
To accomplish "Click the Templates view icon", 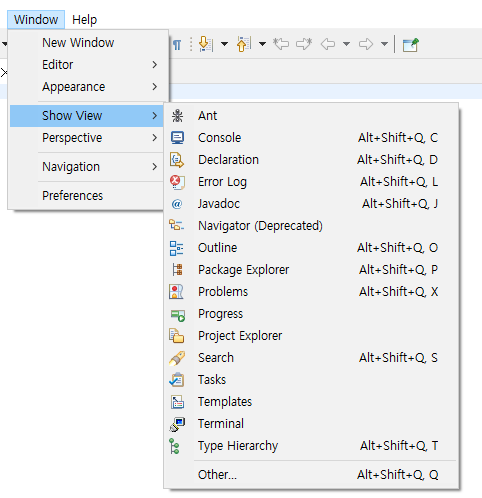I will click(177, 402).
